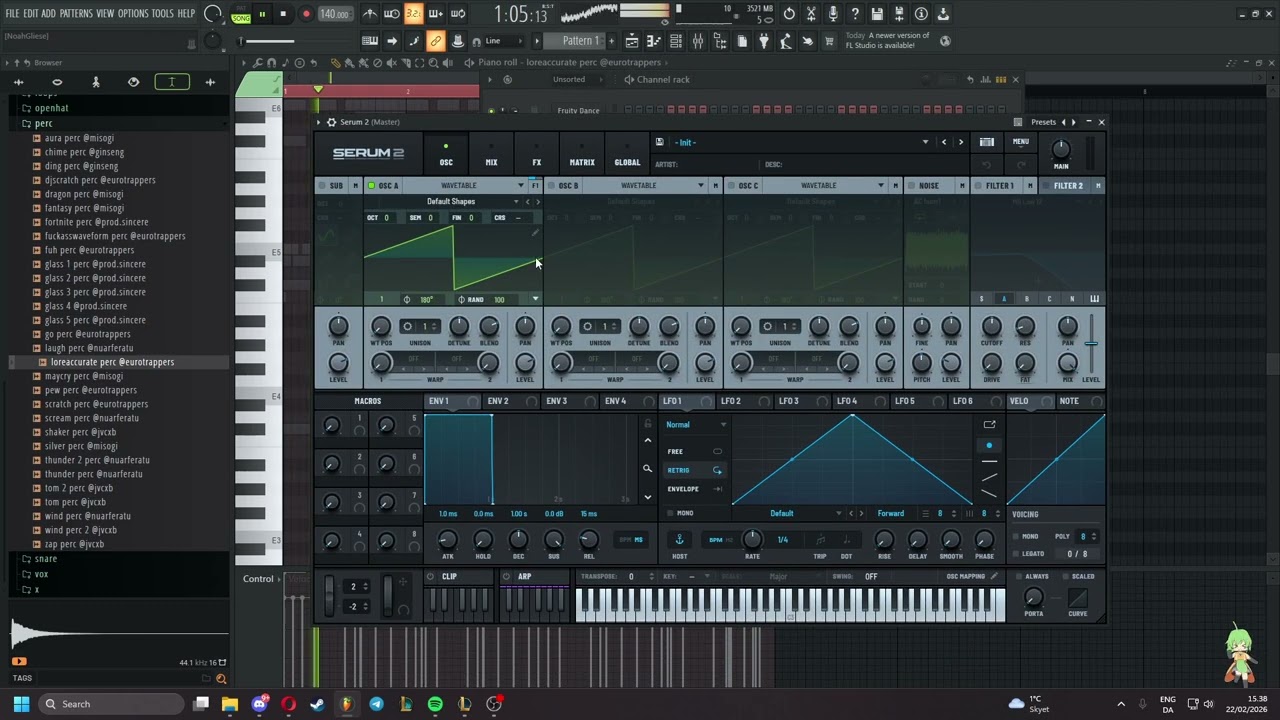Open the Serum MENU button
1280x720 pixels.
pos(1020,142)
